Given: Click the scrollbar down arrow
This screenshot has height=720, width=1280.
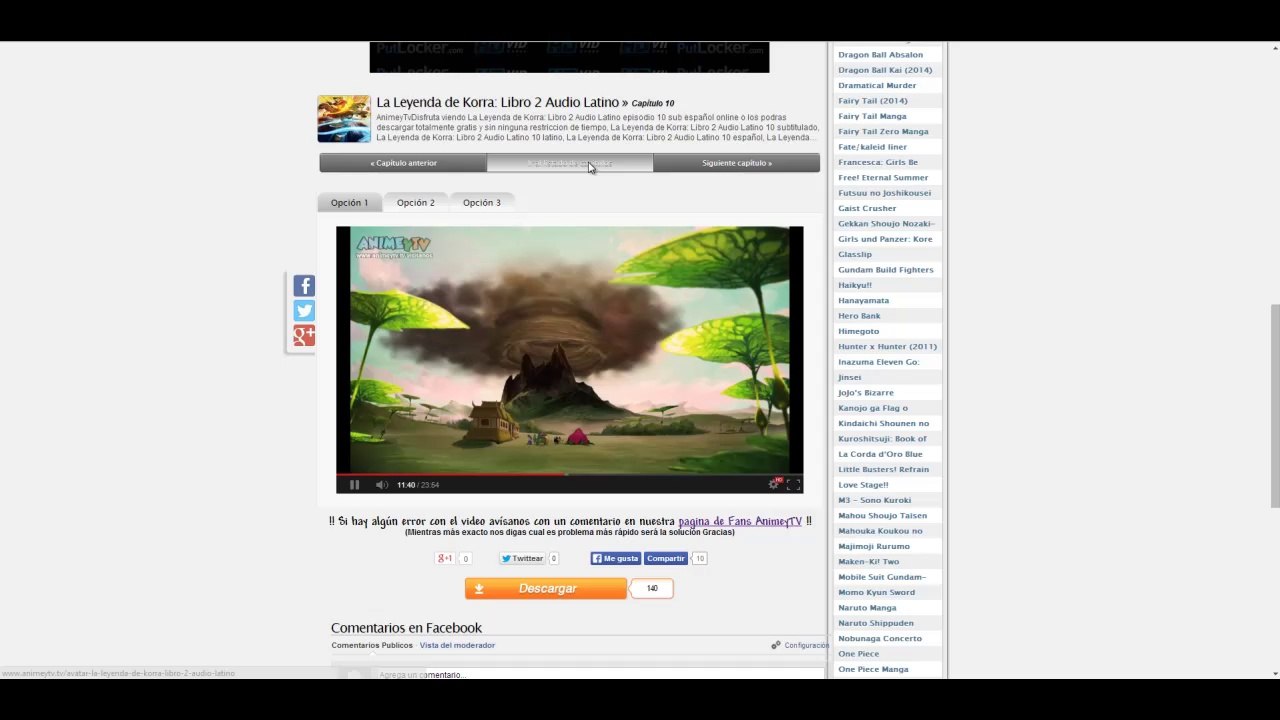Looking at the screenshot, I should pos(1274,674).
